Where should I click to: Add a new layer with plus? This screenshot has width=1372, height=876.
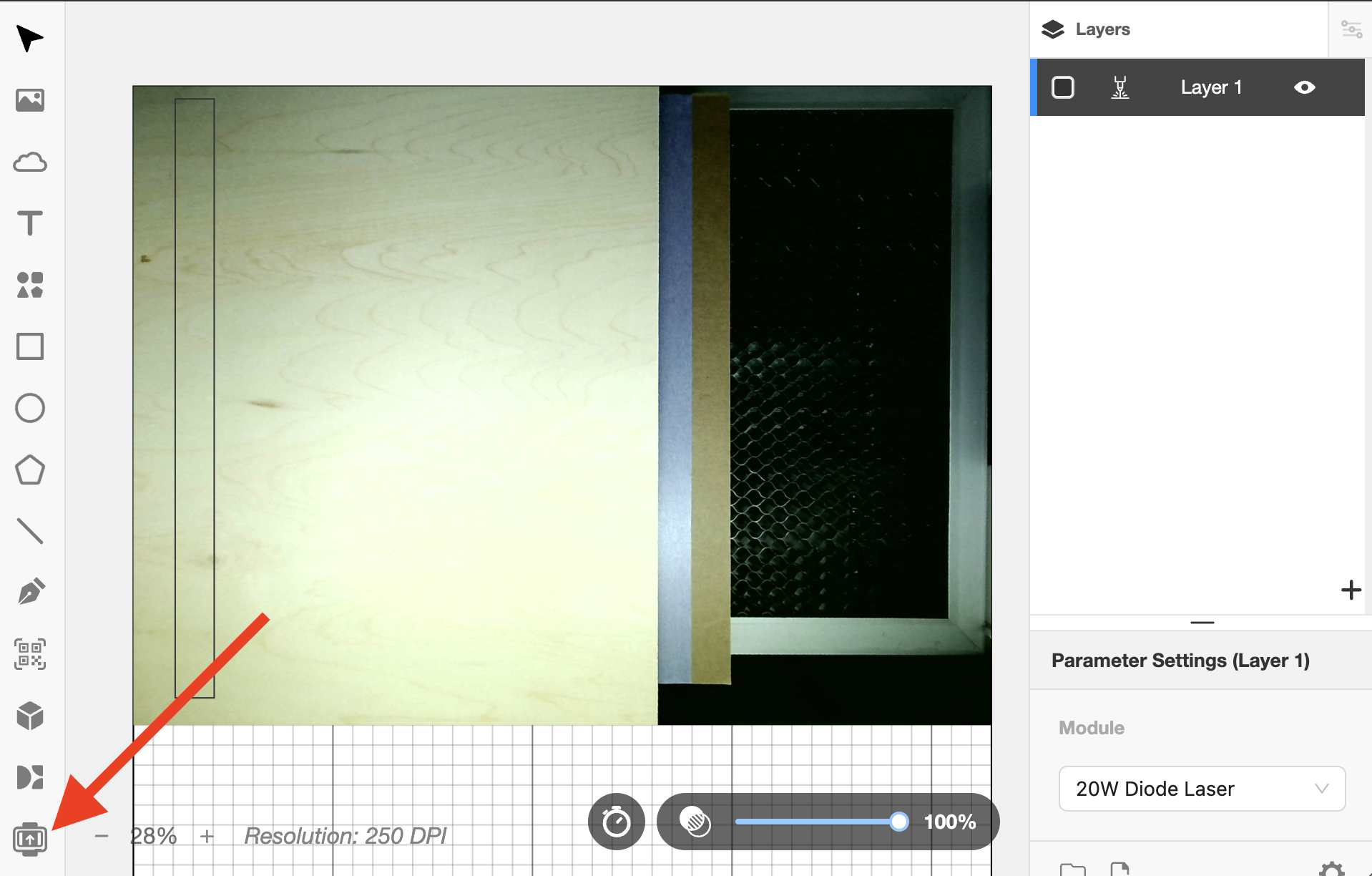[x=1351, y=590]
